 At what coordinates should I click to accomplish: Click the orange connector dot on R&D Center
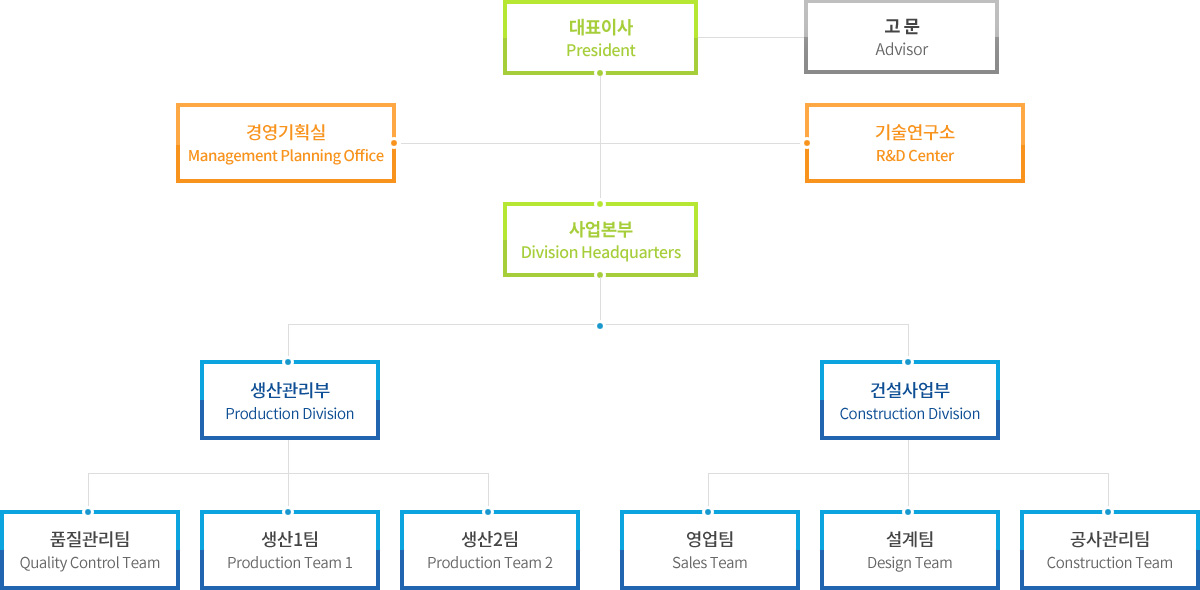tap(807, 143)
